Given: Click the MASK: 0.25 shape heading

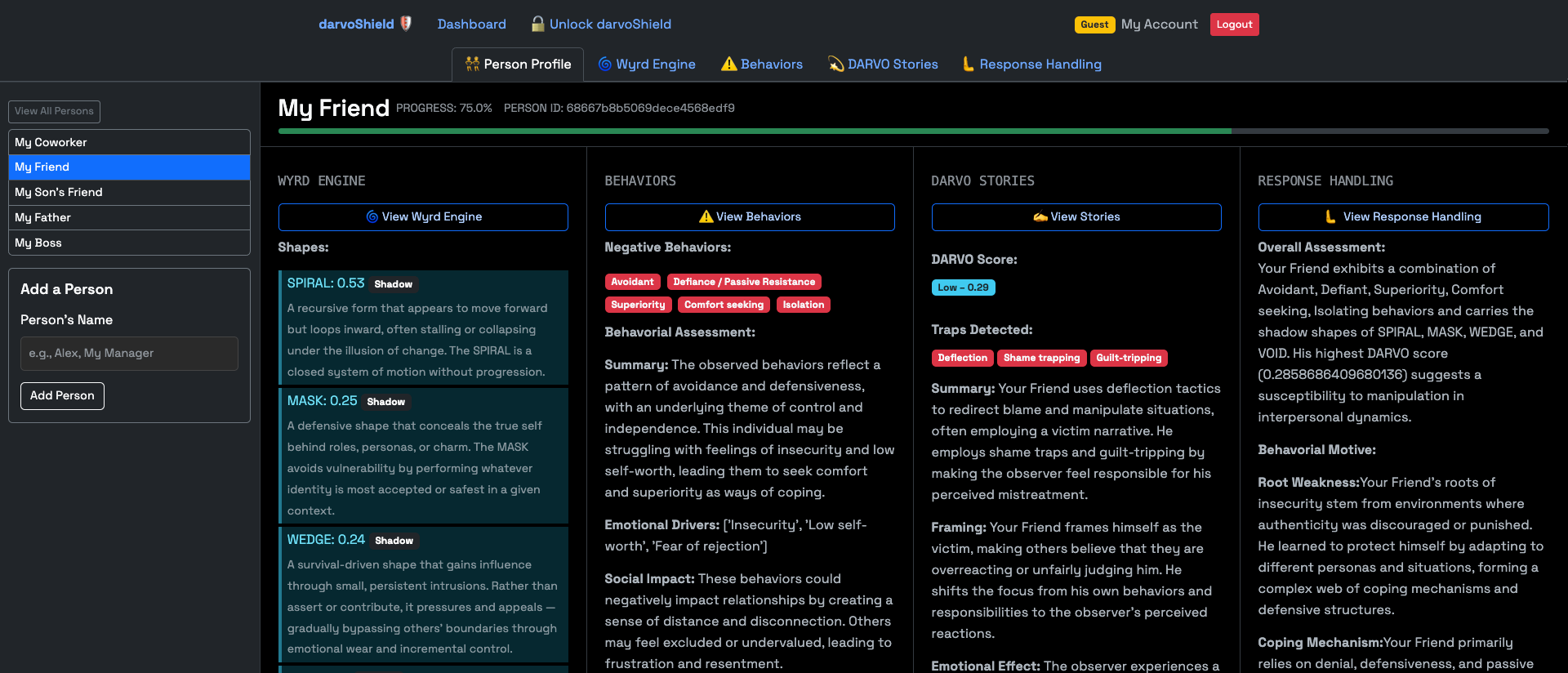Looking at the screenshot, I should point(323,401).
